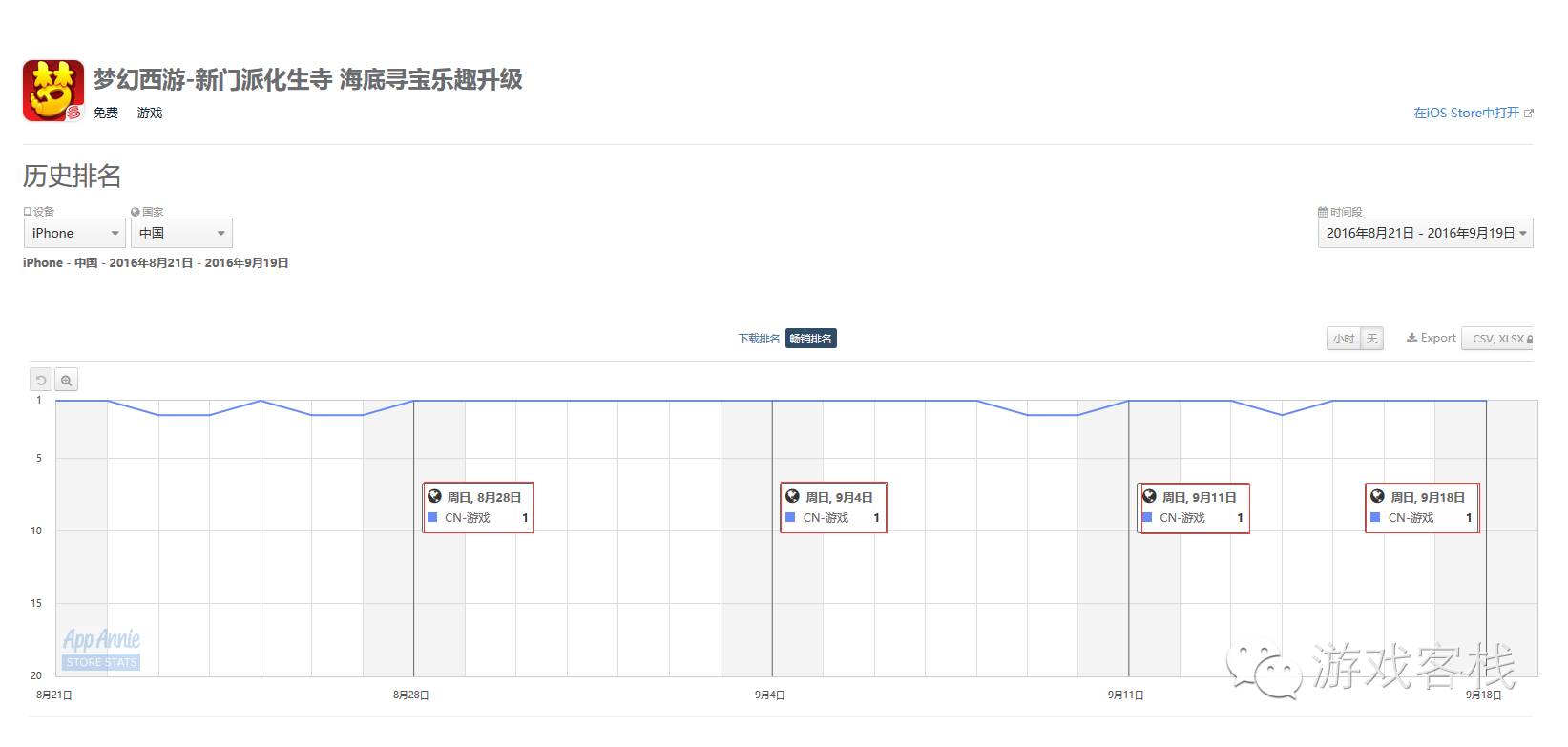Click the external link icon beside iOS Store
Viewport: 1568px width, 747px height.
1528,114
